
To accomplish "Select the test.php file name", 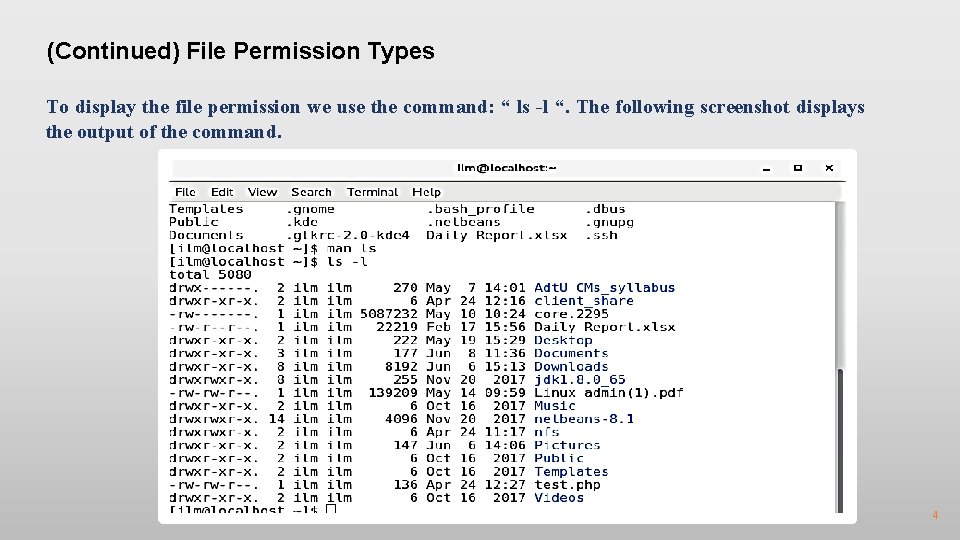I will pyautogui.click(x=567, y=485).
